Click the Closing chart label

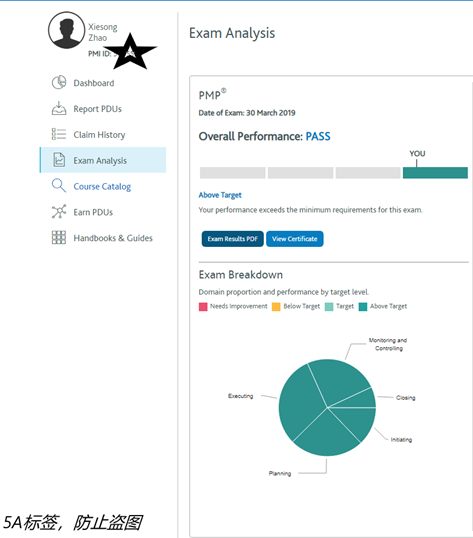coord(405,398)
